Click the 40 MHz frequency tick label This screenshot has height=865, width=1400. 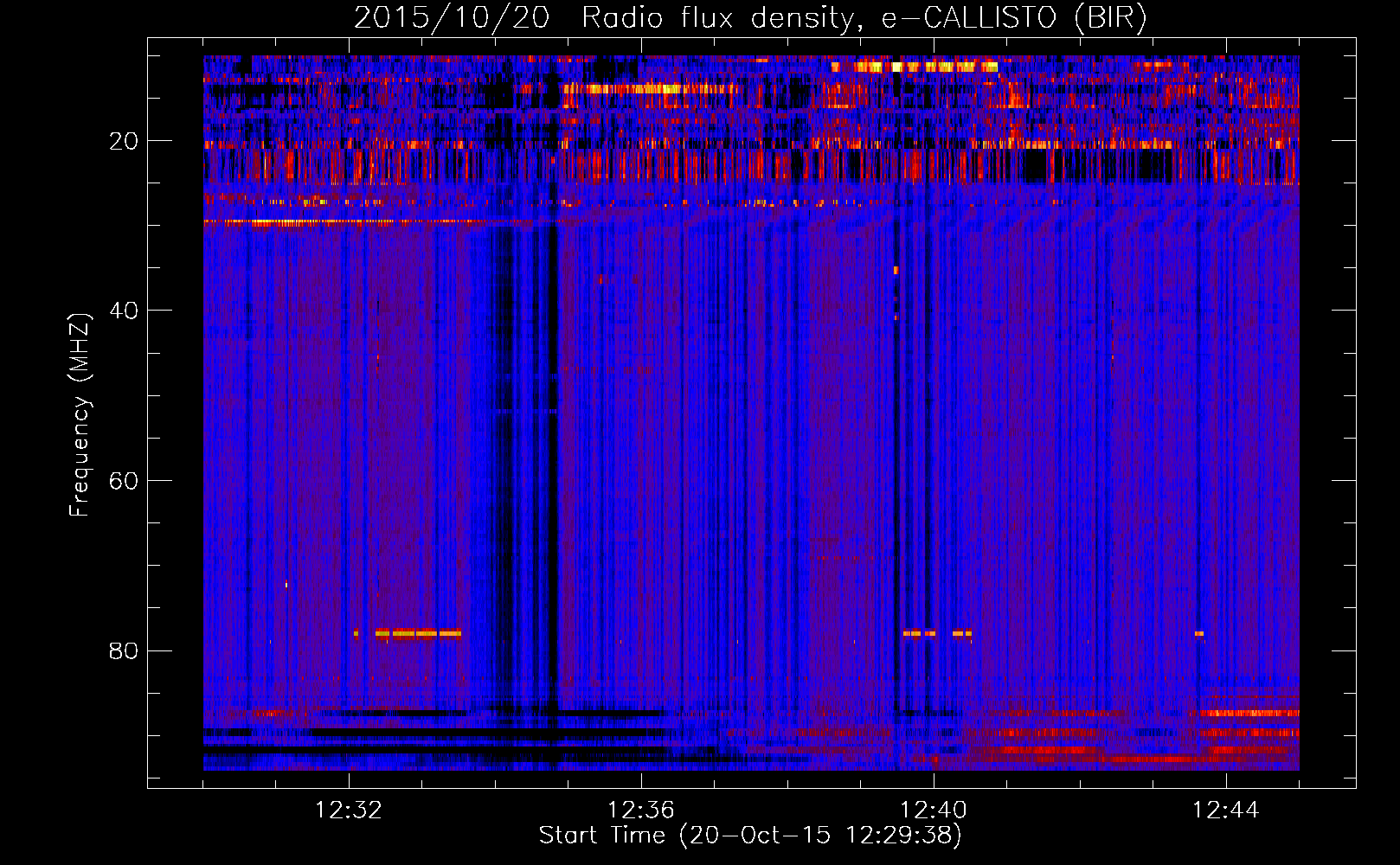(124, 311)
